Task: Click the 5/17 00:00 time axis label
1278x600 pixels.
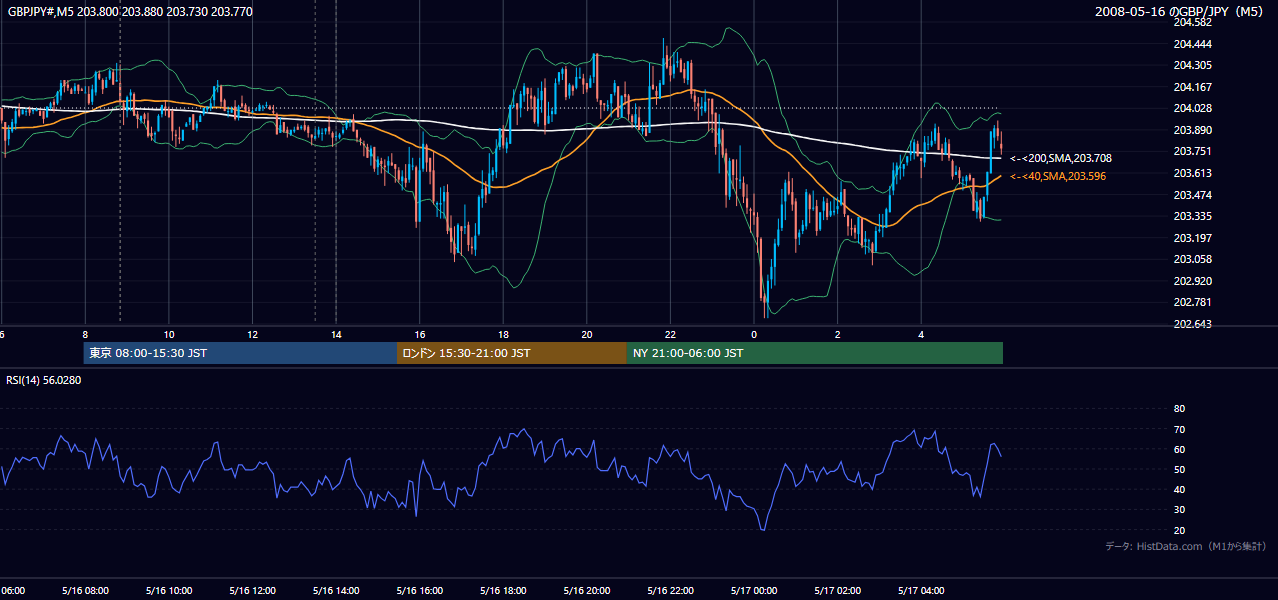Action: pos(754,590)
